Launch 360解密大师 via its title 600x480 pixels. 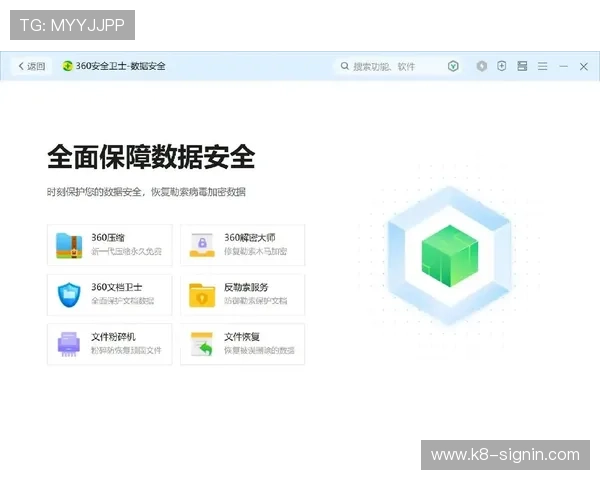pyautogui.click(x=249, y=238)
